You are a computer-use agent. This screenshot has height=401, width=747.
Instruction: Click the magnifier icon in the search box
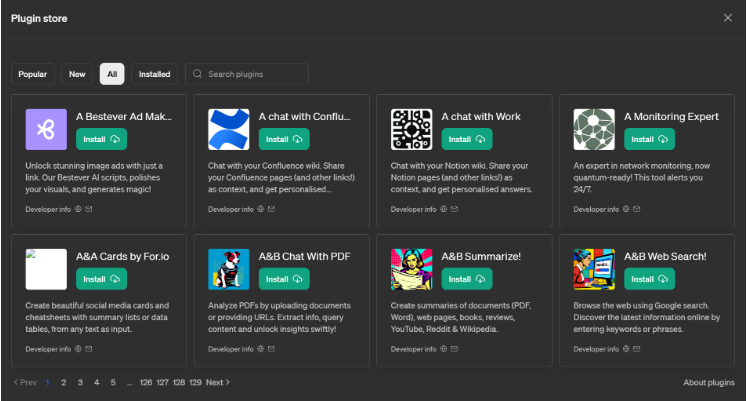198,74
